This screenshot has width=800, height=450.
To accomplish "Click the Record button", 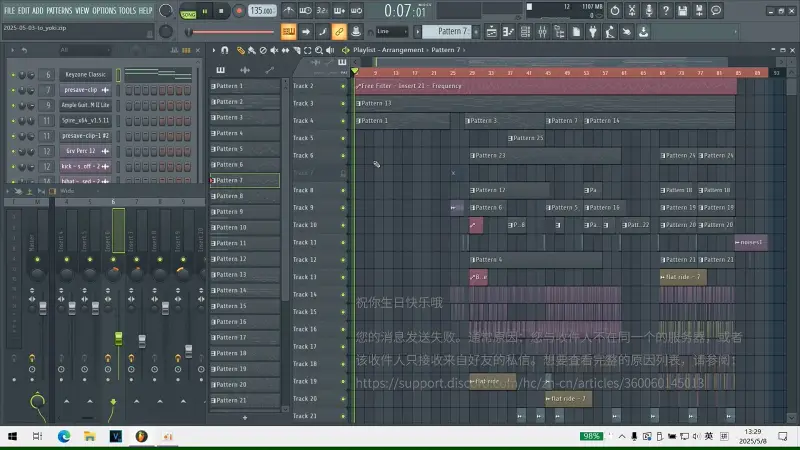I will 238,11.
